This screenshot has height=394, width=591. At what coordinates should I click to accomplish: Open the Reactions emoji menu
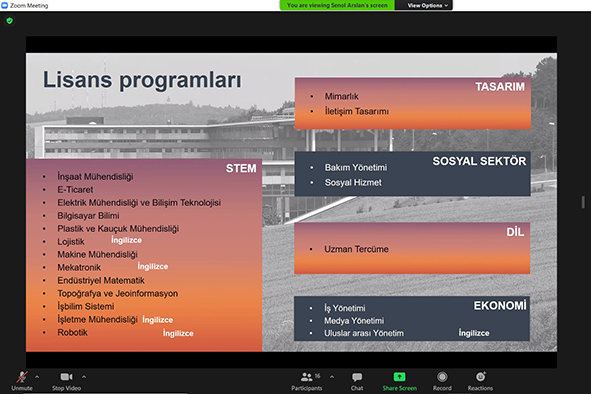(481, 377)
